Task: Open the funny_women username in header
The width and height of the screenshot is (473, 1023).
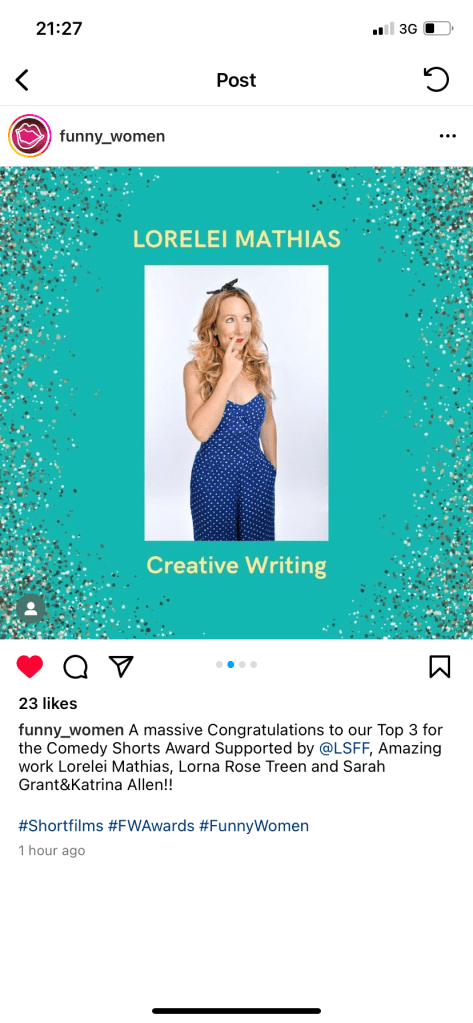Action: point(112,136)
